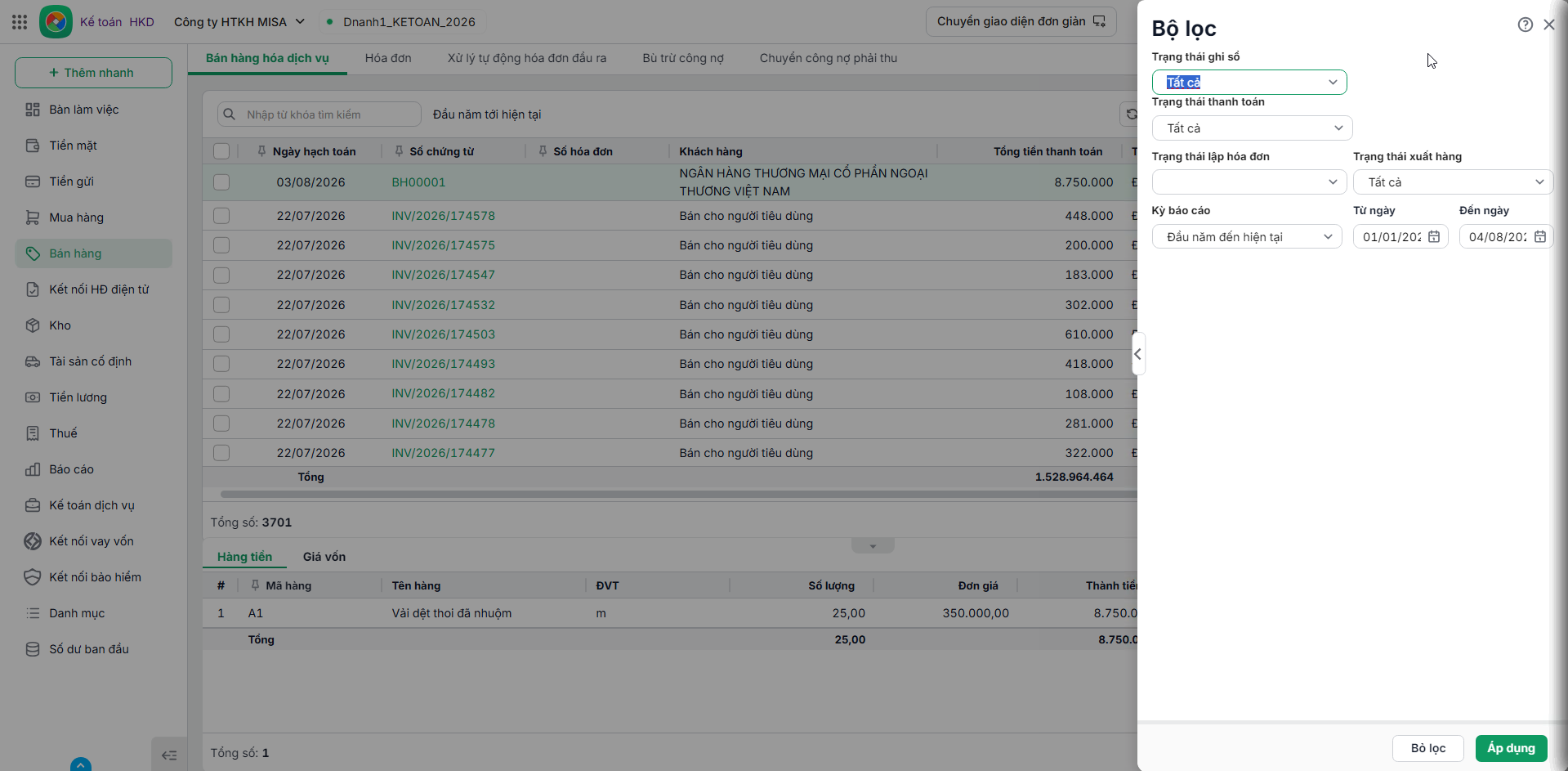Open the Bù trừ công nợ tab

point(683,58)
